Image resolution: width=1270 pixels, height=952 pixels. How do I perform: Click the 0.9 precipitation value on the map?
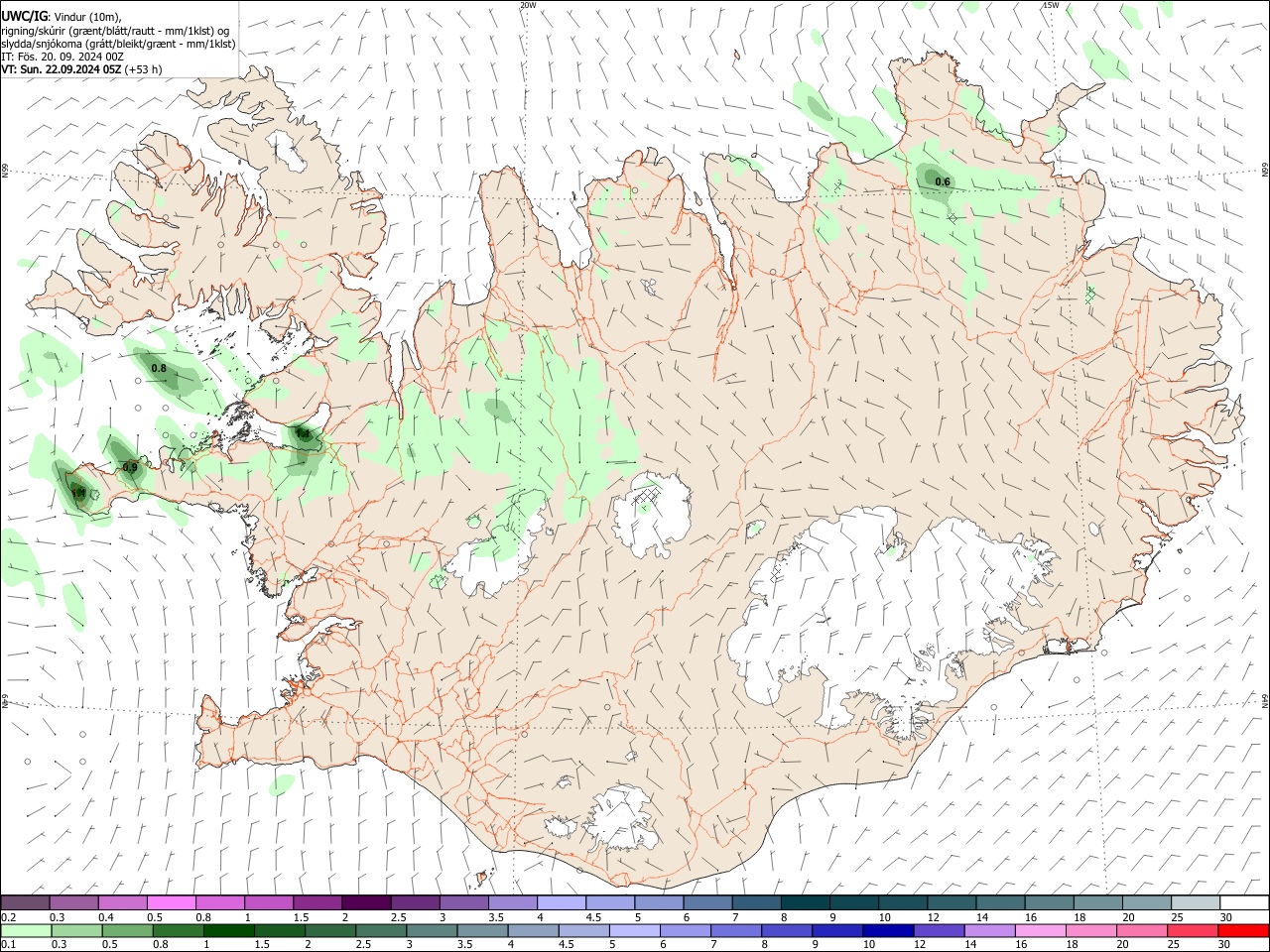(x=130, y=467)
